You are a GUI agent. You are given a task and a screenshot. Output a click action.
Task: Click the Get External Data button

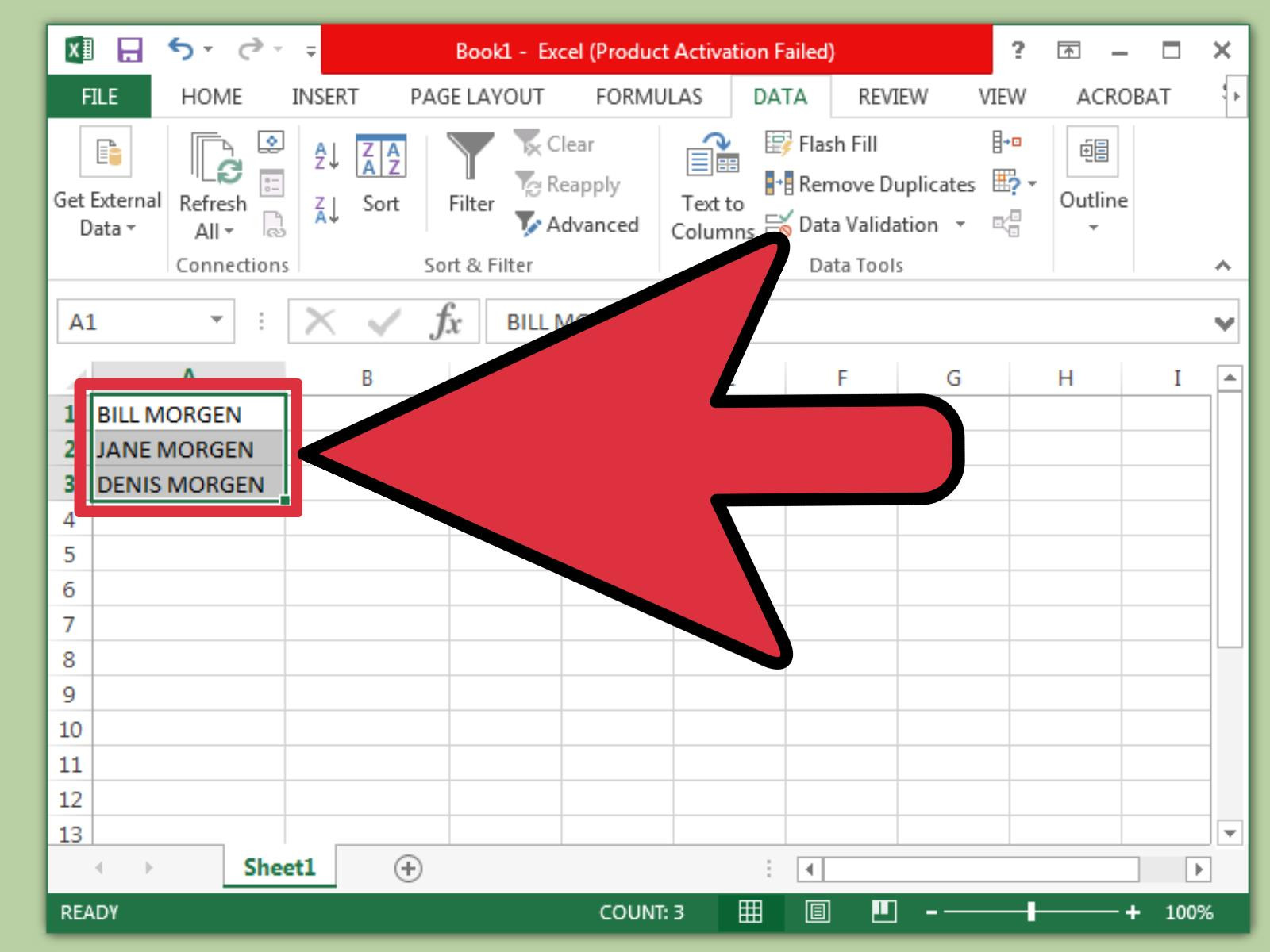click(106, 182)
